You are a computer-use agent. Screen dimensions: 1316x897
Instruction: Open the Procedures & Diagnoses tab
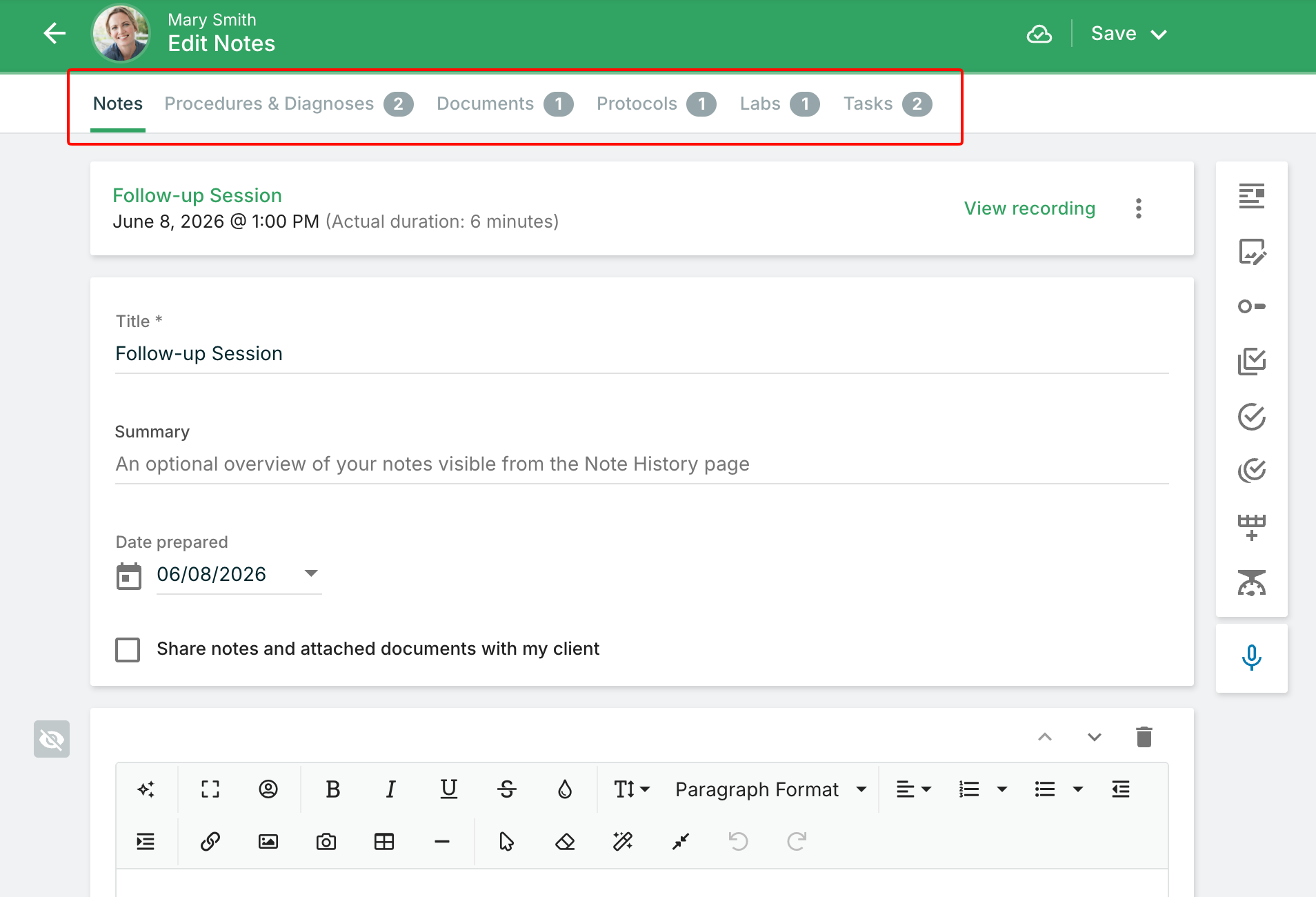[288, 103]
